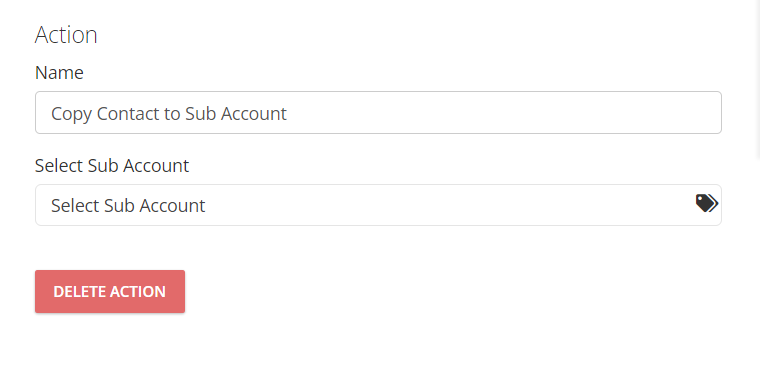This screenshot has width=760, height=377.
Task: Click the Name field label
Action: coord(59,73)
